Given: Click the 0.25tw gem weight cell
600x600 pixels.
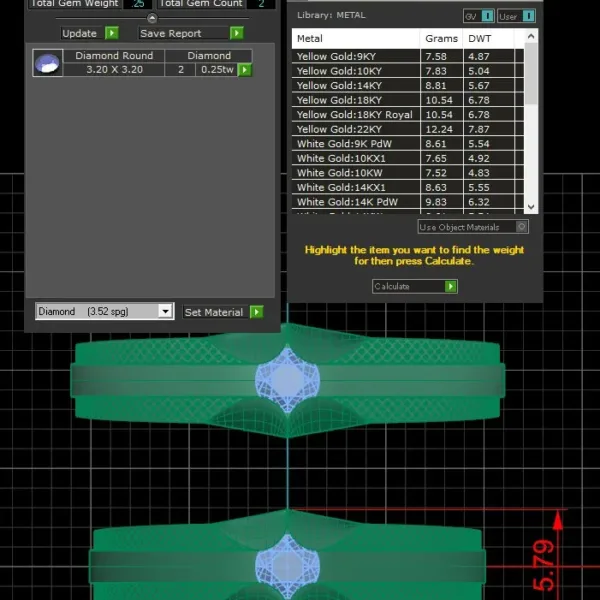Looking at the screenshot, I should click(x=217, y=70).
